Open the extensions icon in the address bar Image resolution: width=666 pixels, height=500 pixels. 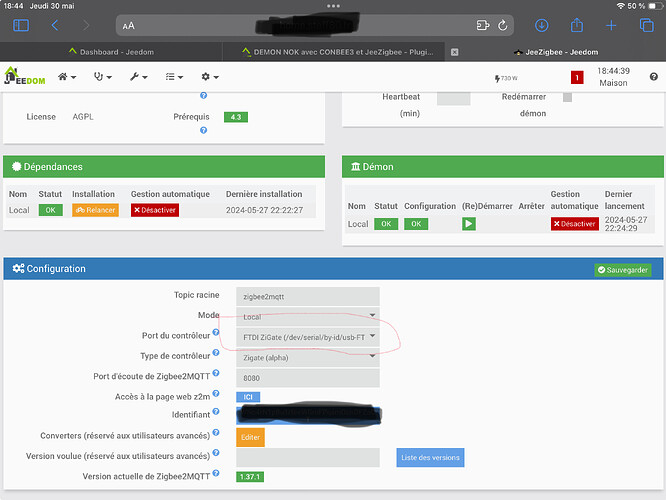pos(483,25)
